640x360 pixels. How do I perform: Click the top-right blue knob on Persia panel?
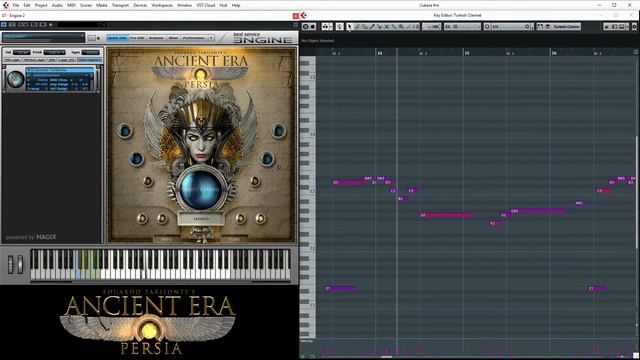click(x=278, y=131)
